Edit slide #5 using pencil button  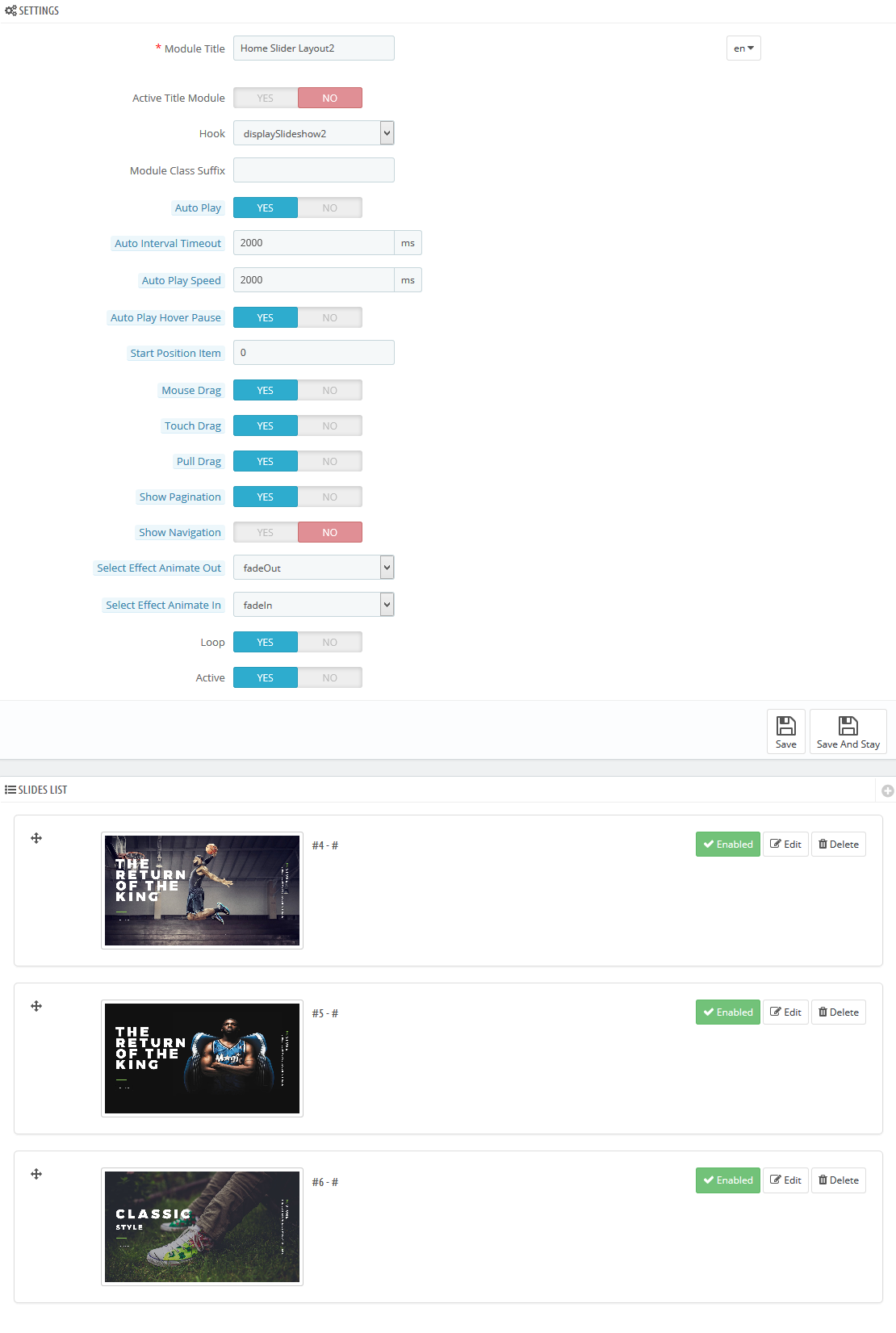pos(785,1012)
